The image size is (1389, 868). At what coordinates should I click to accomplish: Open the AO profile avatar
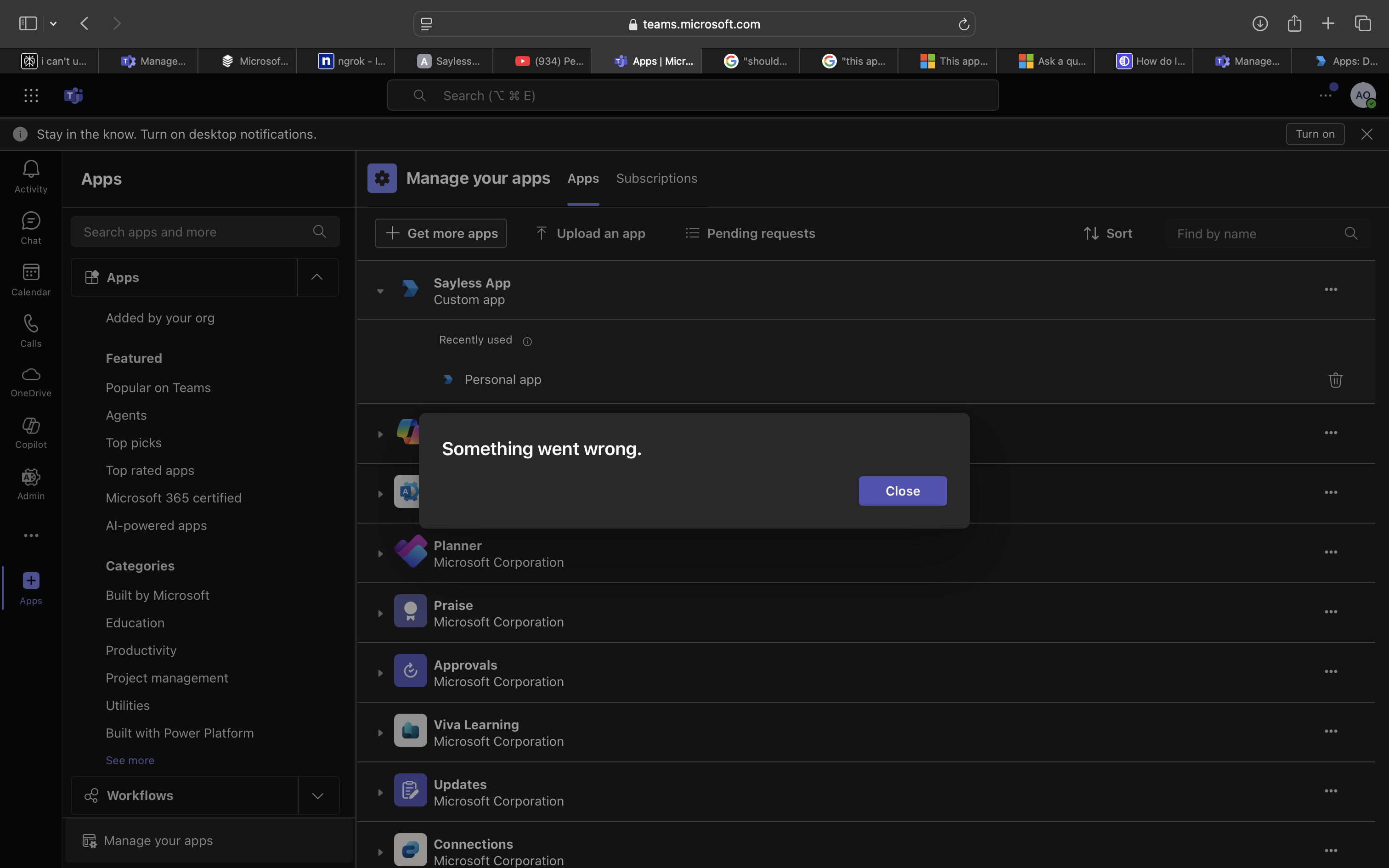[x=1363, y=96]
